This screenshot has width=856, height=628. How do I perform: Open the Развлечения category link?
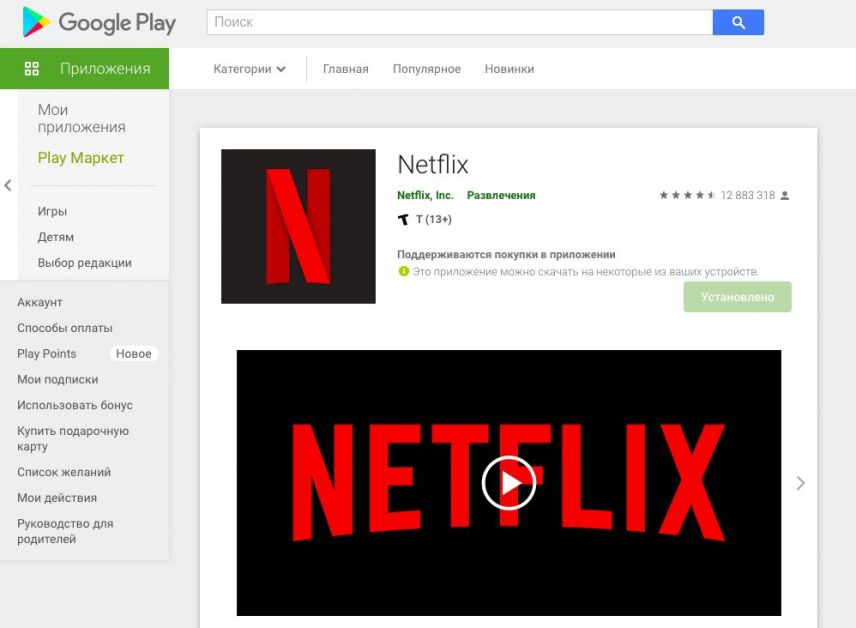tap(501, 195)
